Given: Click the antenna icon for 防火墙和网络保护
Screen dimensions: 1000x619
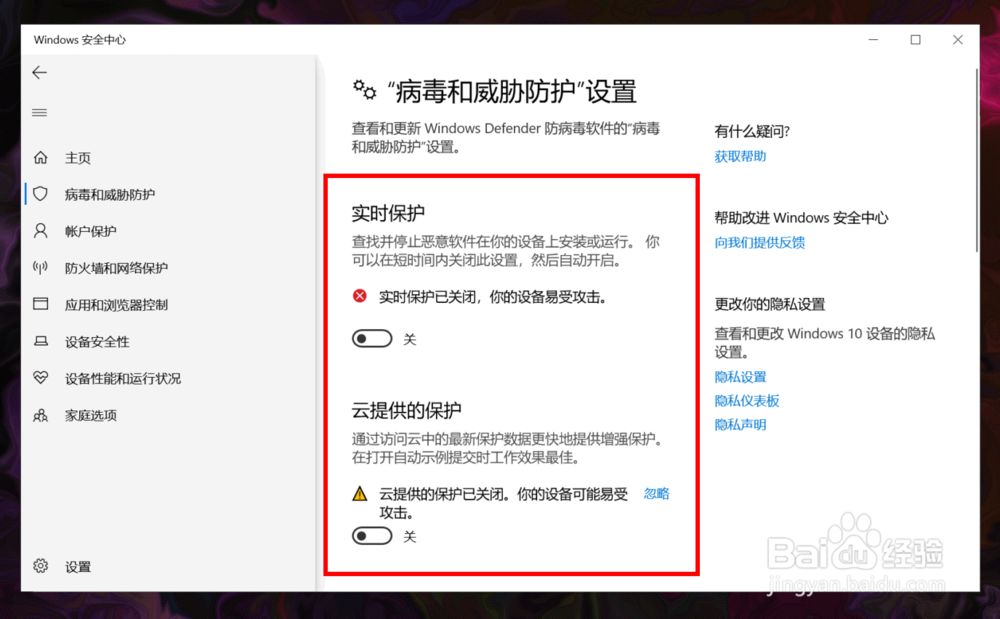Looking at the screenshot, I should tap(41, 268).
